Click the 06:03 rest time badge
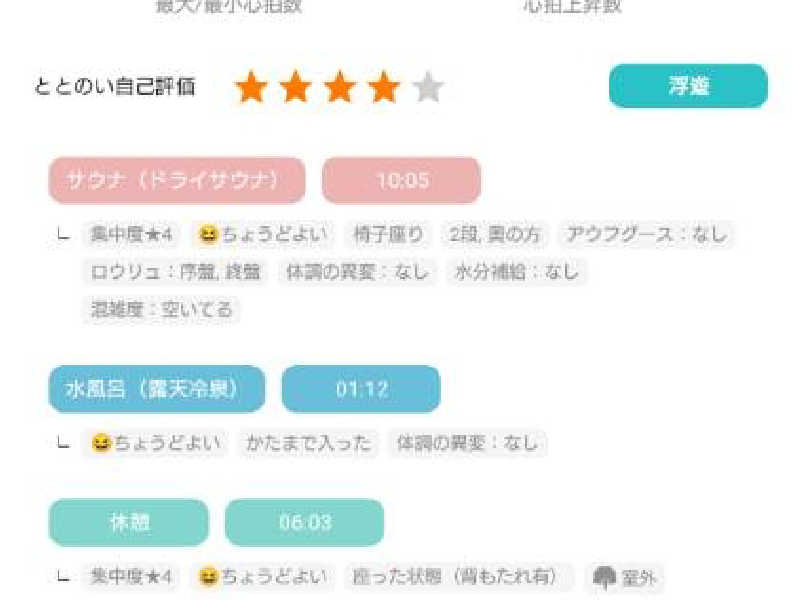Image resolution: width=800 pixels, height=600 pixels. [x=305, y=522]
